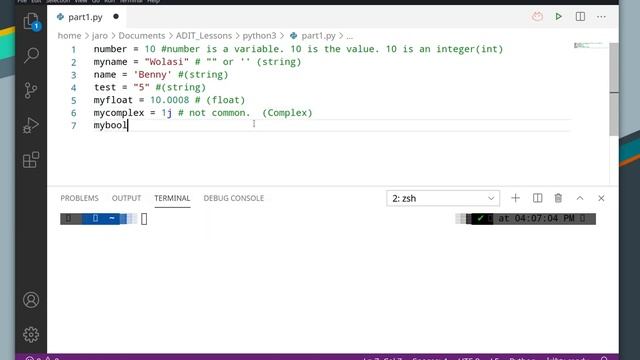
Task: Click the "5" string on line 4
Action: coord(141,87)
